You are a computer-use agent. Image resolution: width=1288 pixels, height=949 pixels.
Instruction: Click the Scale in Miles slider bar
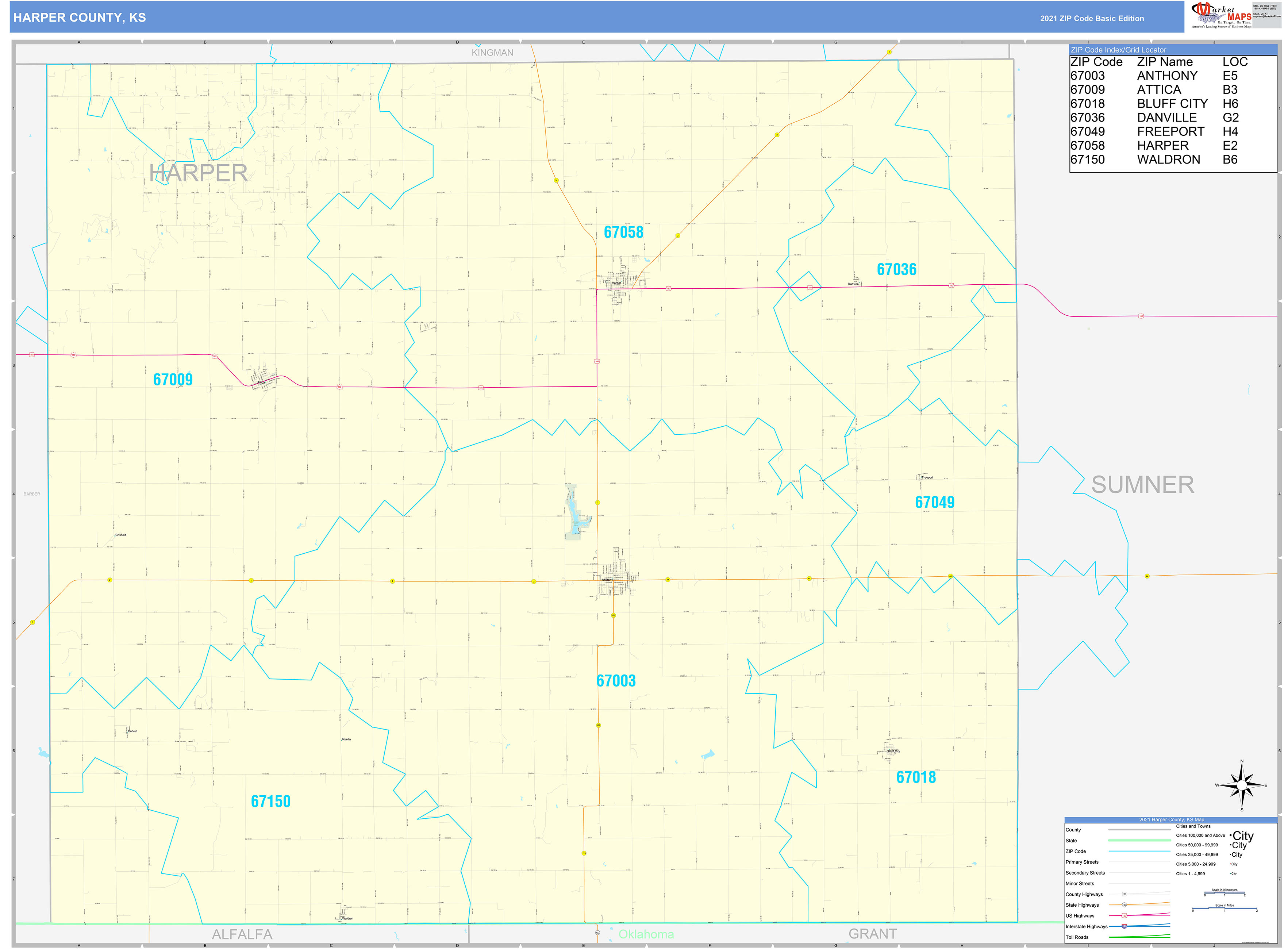click(1225, 908)
